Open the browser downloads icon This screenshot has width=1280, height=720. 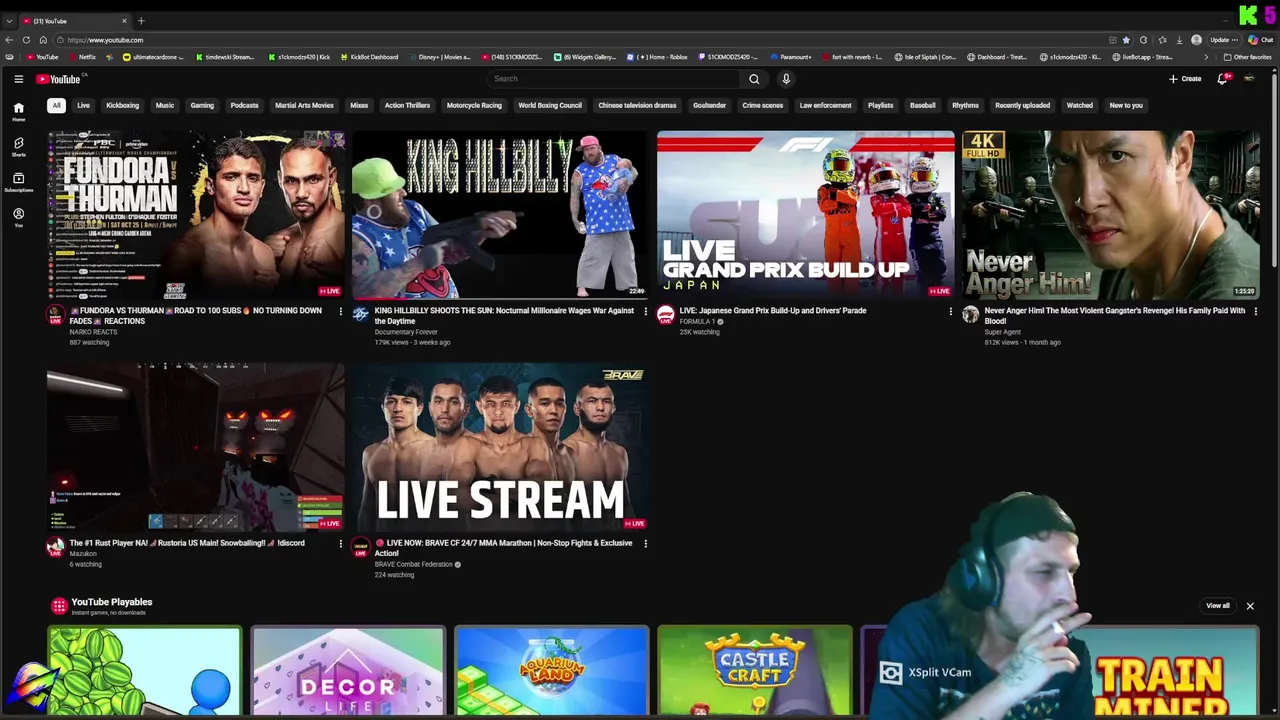(1179, 40)
